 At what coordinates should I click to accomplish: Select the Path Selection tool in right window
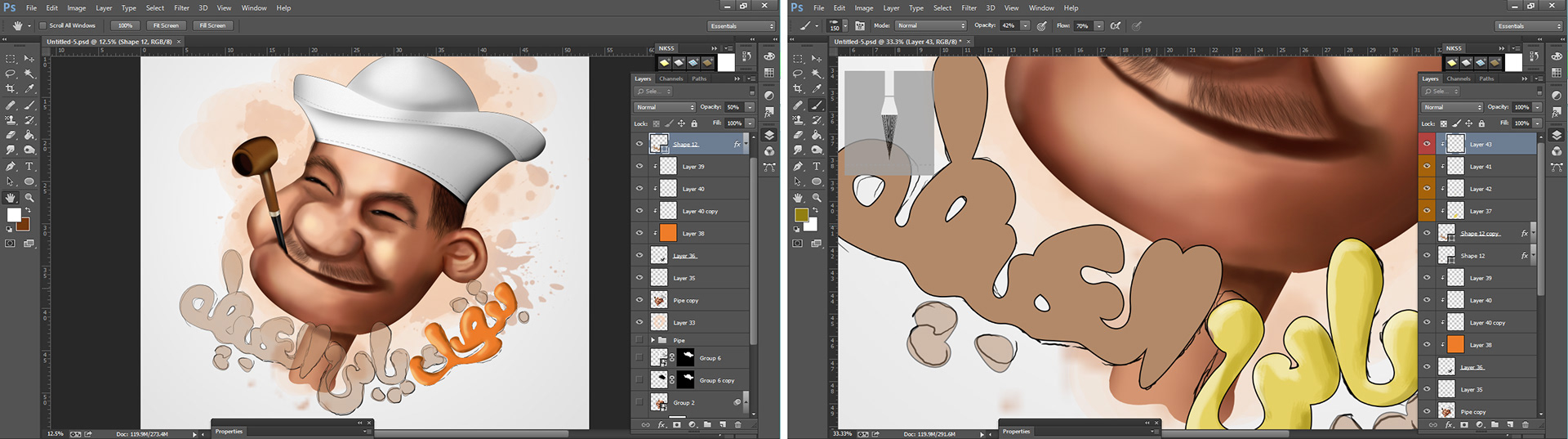pyautogui.click(x=798, y=181)
